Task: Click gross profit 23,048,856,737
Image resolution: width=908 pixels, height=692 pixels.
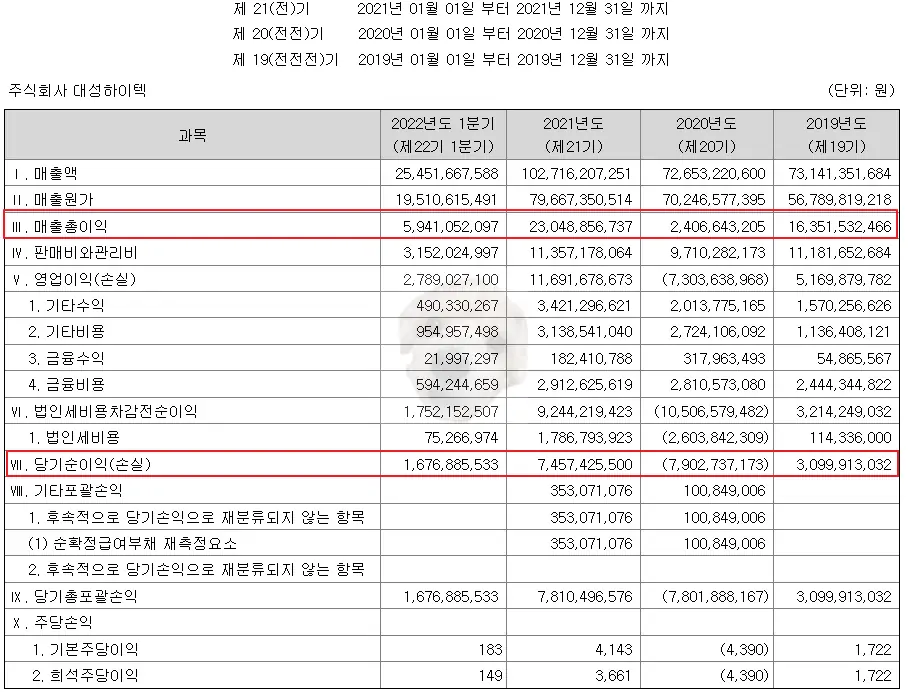Action: (x=581, y=226)
